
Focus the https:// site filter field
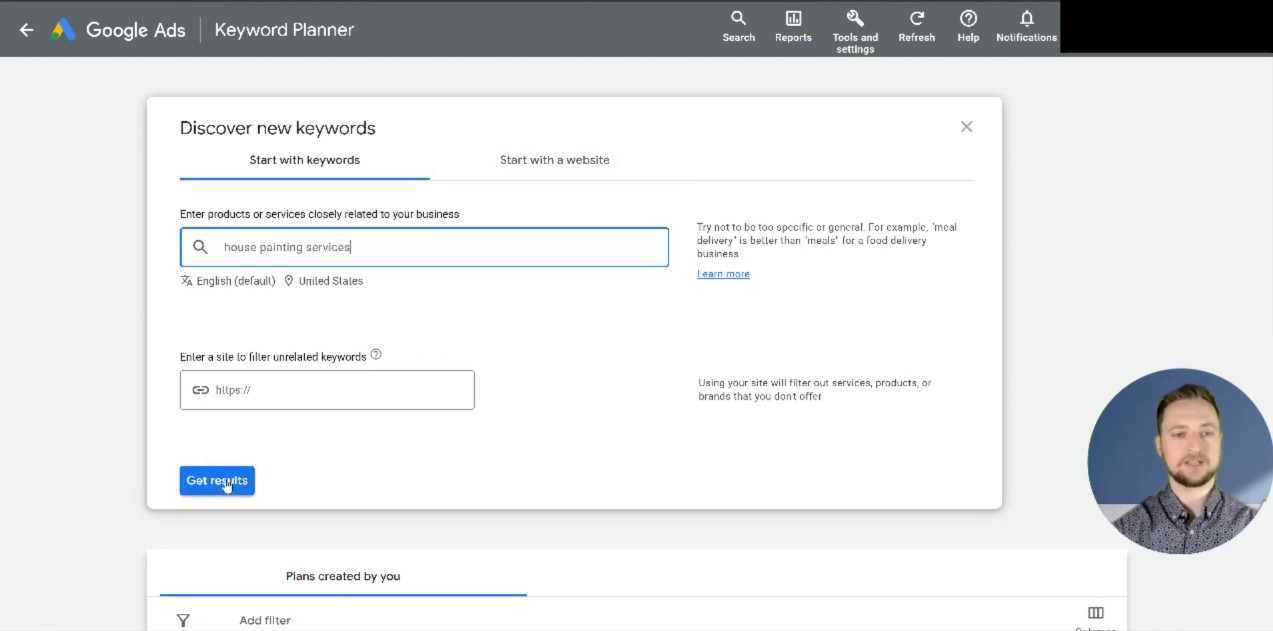tap(327, 390)
